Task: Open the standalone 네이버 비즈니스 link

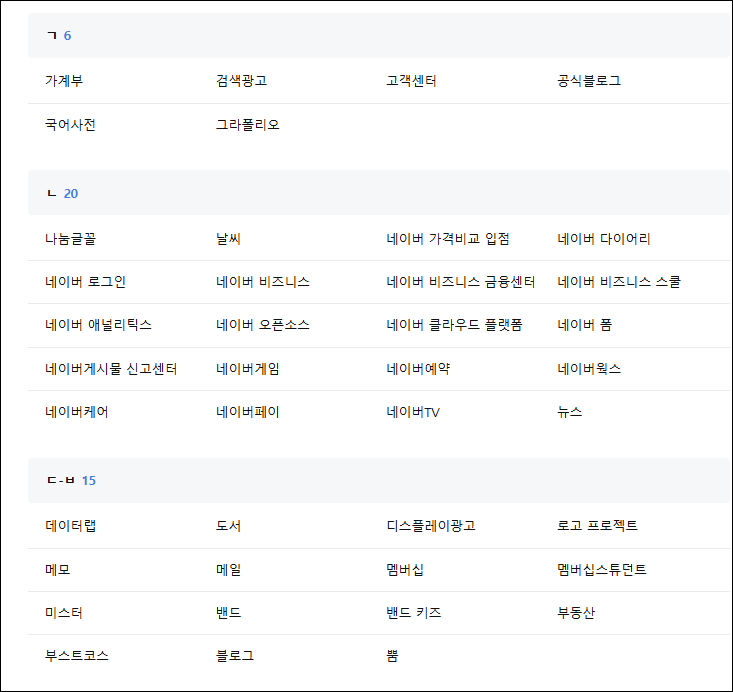Action: [263, 282]
